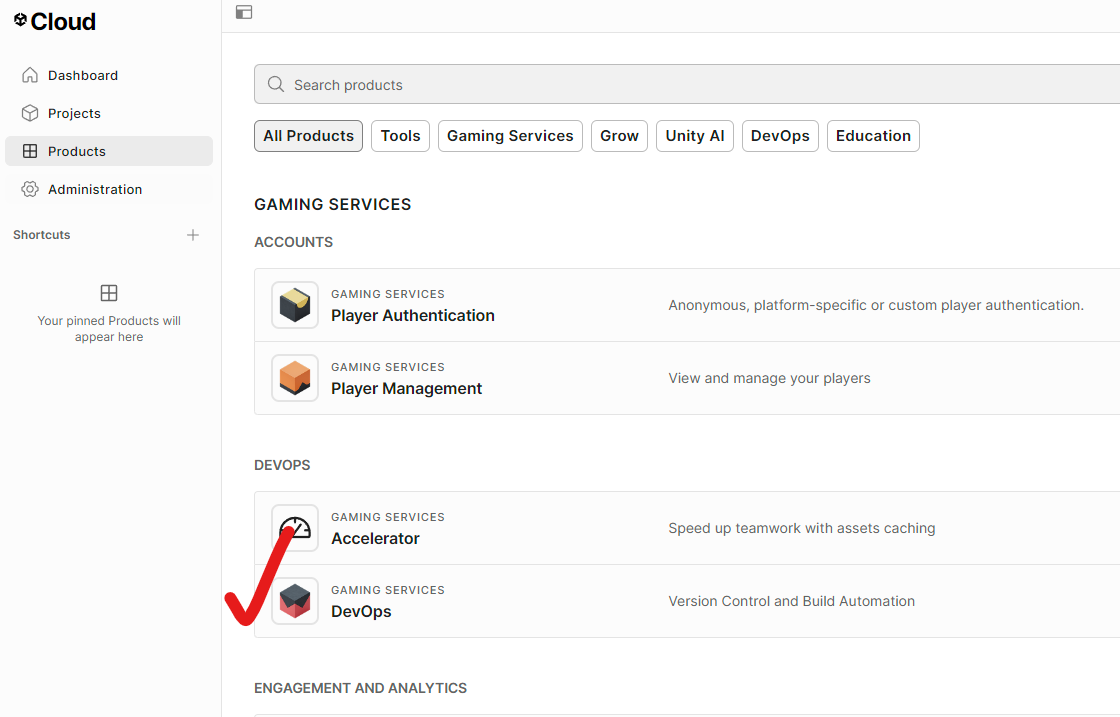Click the Player Authentication description text
Image resolution: width=1120 pixels, height=717 pixels.
(876, 306)
